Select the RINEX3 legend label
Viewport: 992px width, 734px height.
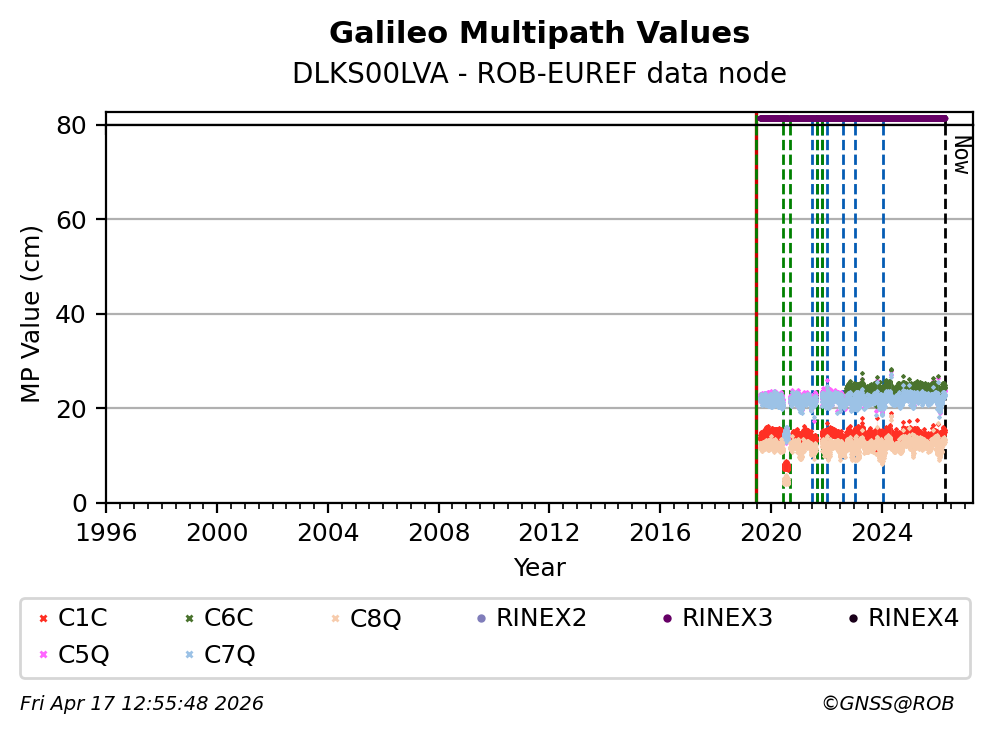tap(727, 619)
